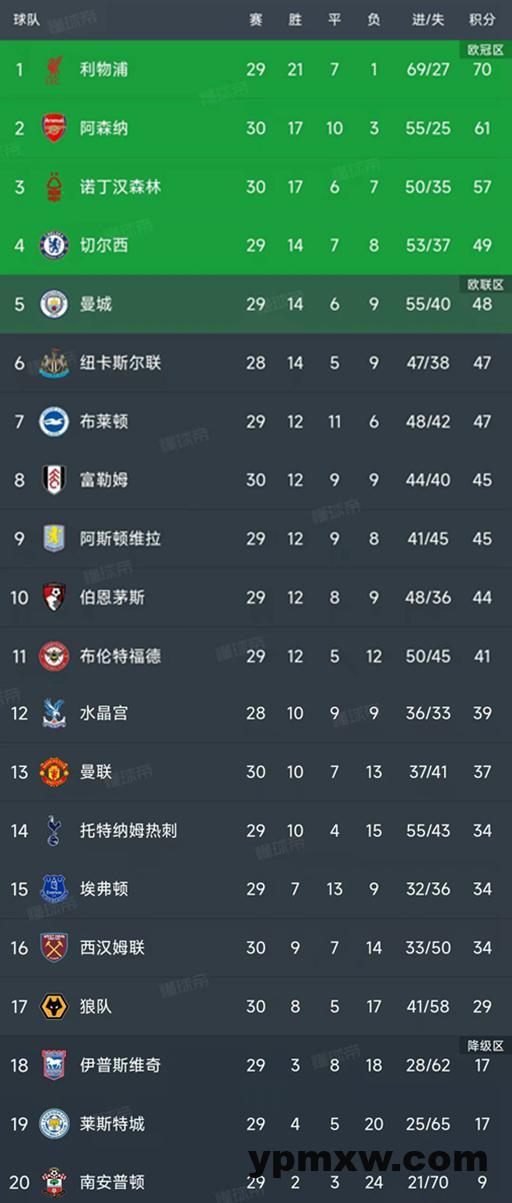Select the Brighton club logo
Screen dimensions: 512x1203
coord(54,422)
